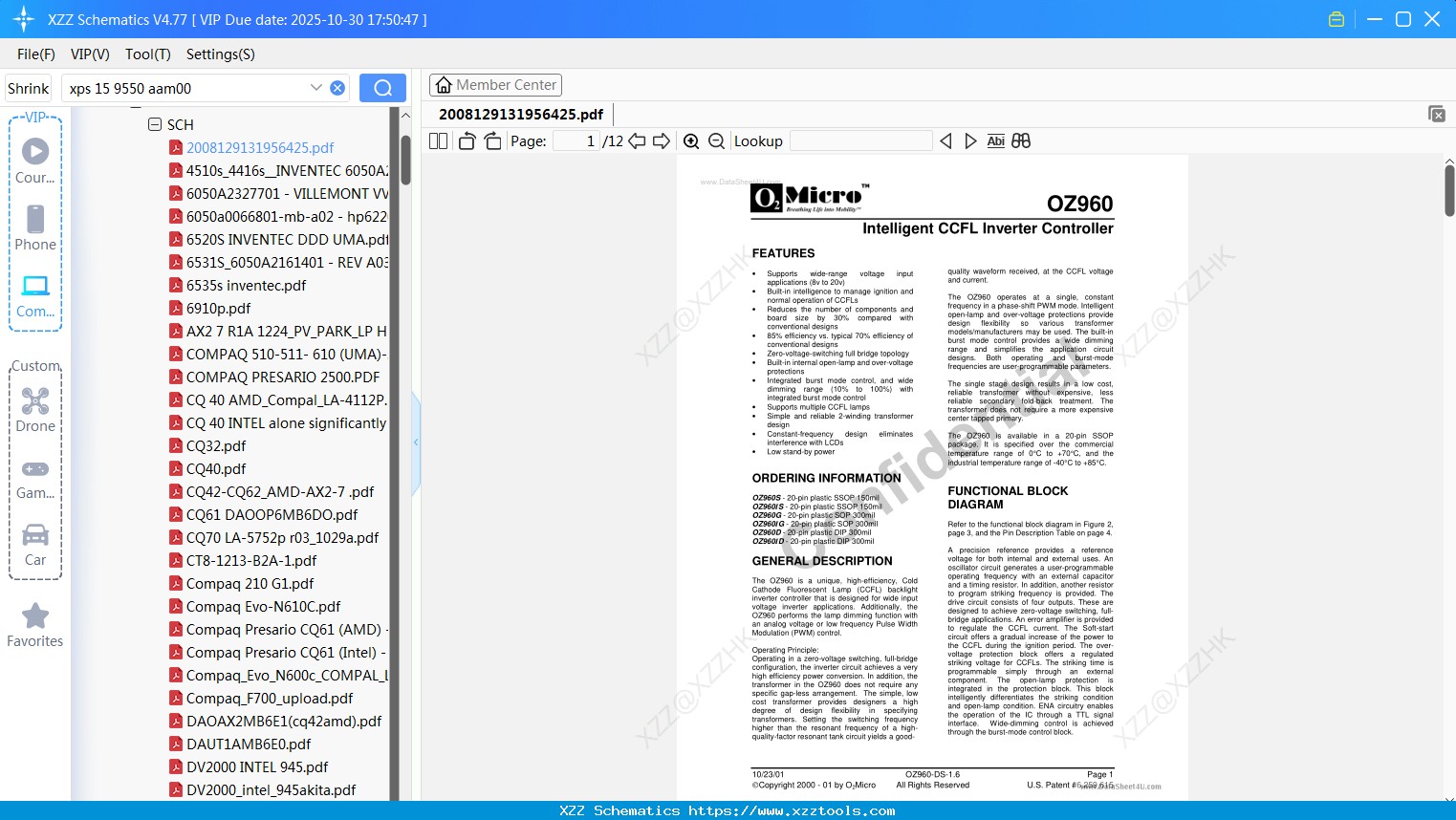The height and width of the screenshot is (820, 1456).
Task: Open Member Center
Action: [495, 85]
